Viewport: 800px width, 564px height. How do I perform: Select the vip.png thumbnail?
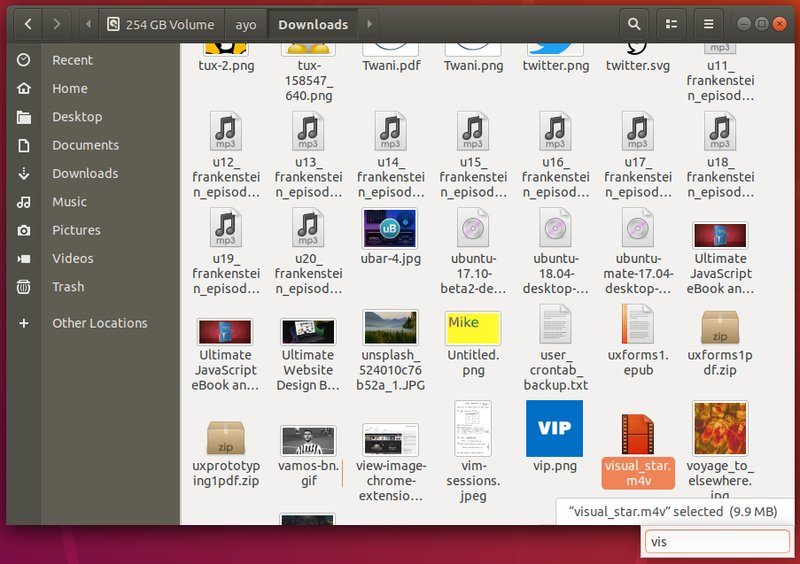(x=554, y=429)
